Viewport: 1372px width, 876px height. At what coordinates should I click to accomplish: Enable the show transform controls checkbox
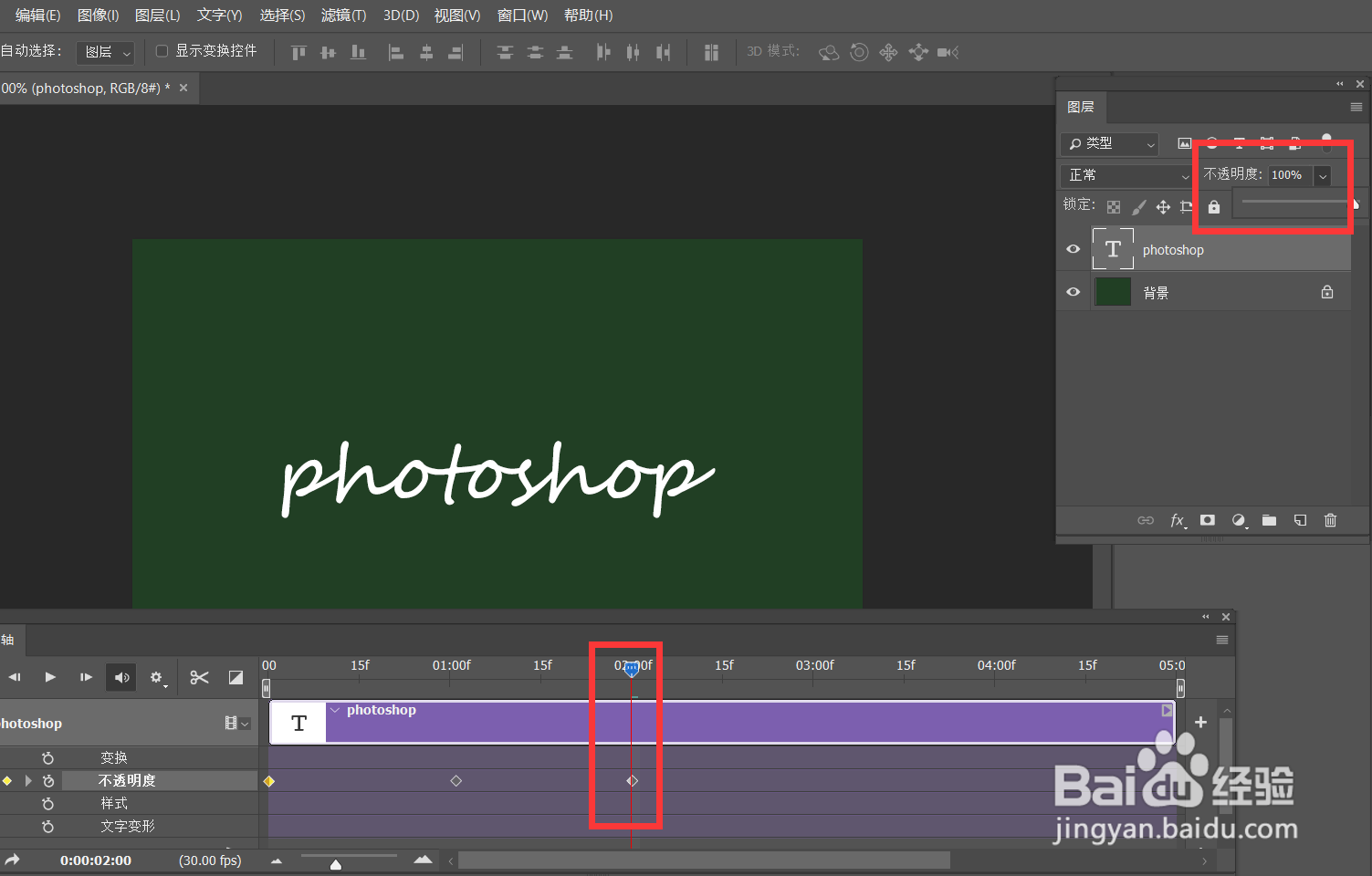pyautogui.click(x=162, y=51)
